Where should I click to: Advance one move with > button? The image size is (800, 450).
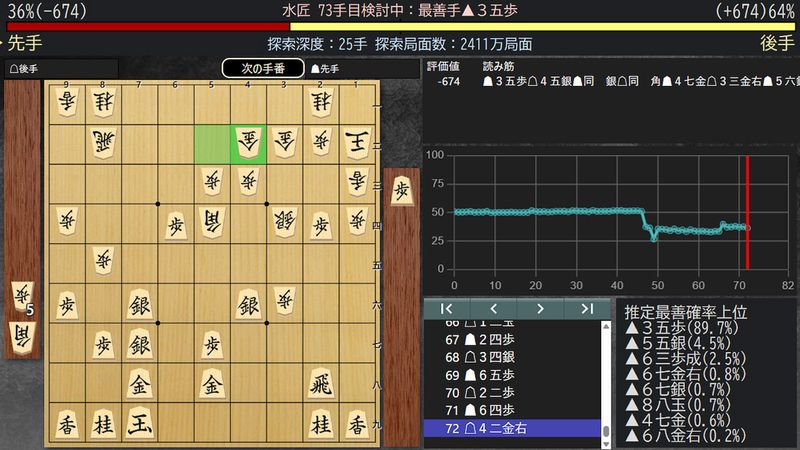click(x=540, y=309)
